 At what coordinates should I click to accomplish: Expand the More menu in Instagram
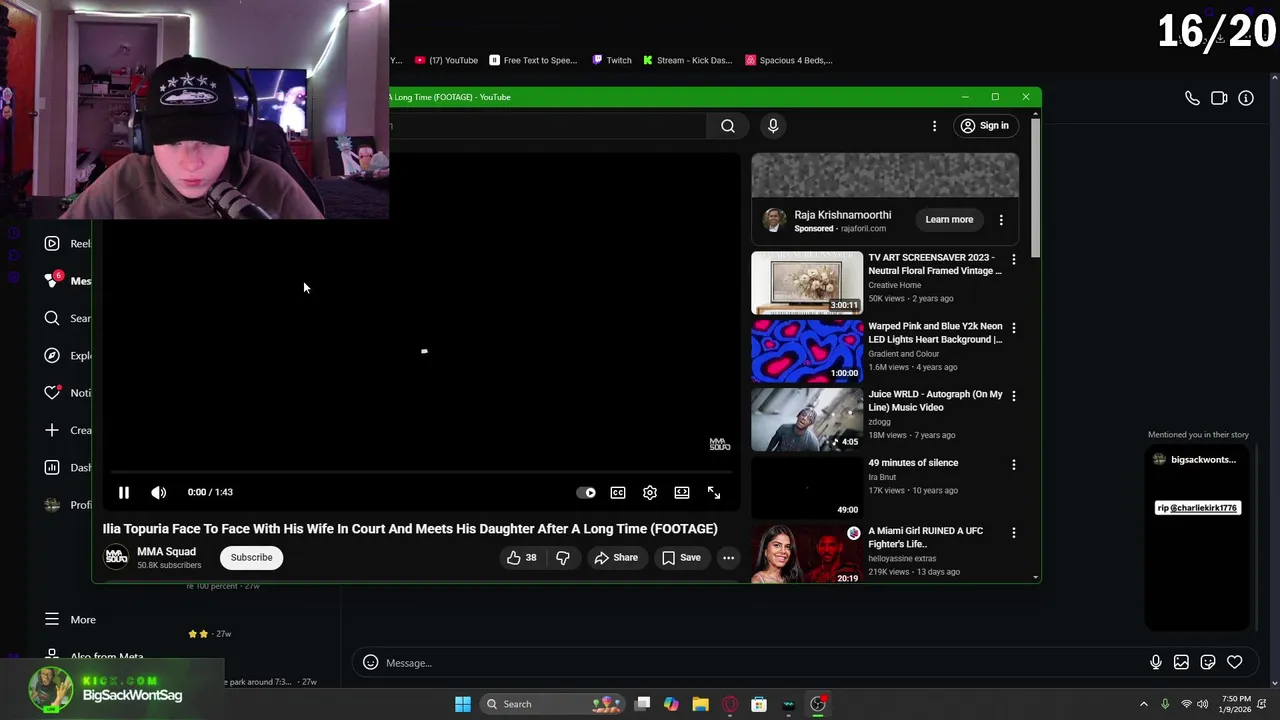pyautogui.click(x=70, y=620)
